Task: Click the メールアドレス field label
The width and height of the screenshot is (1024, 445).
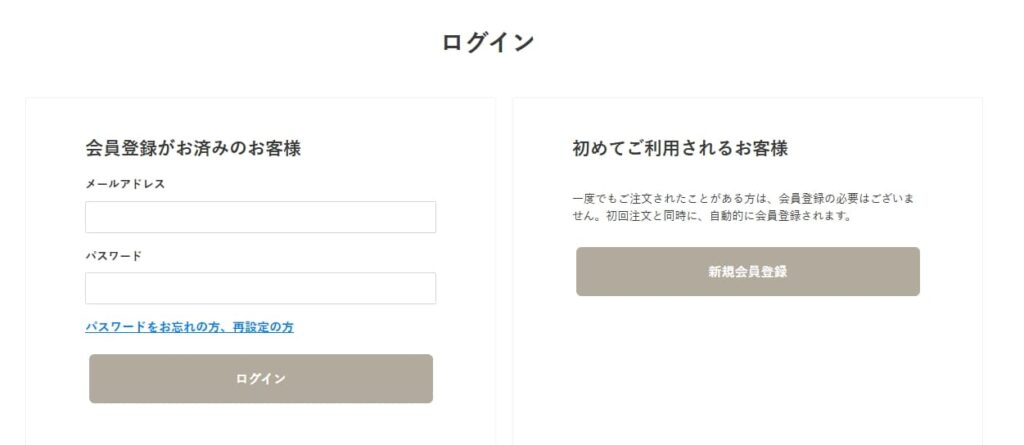Action: pyautogui.click(x=125, y=184)
